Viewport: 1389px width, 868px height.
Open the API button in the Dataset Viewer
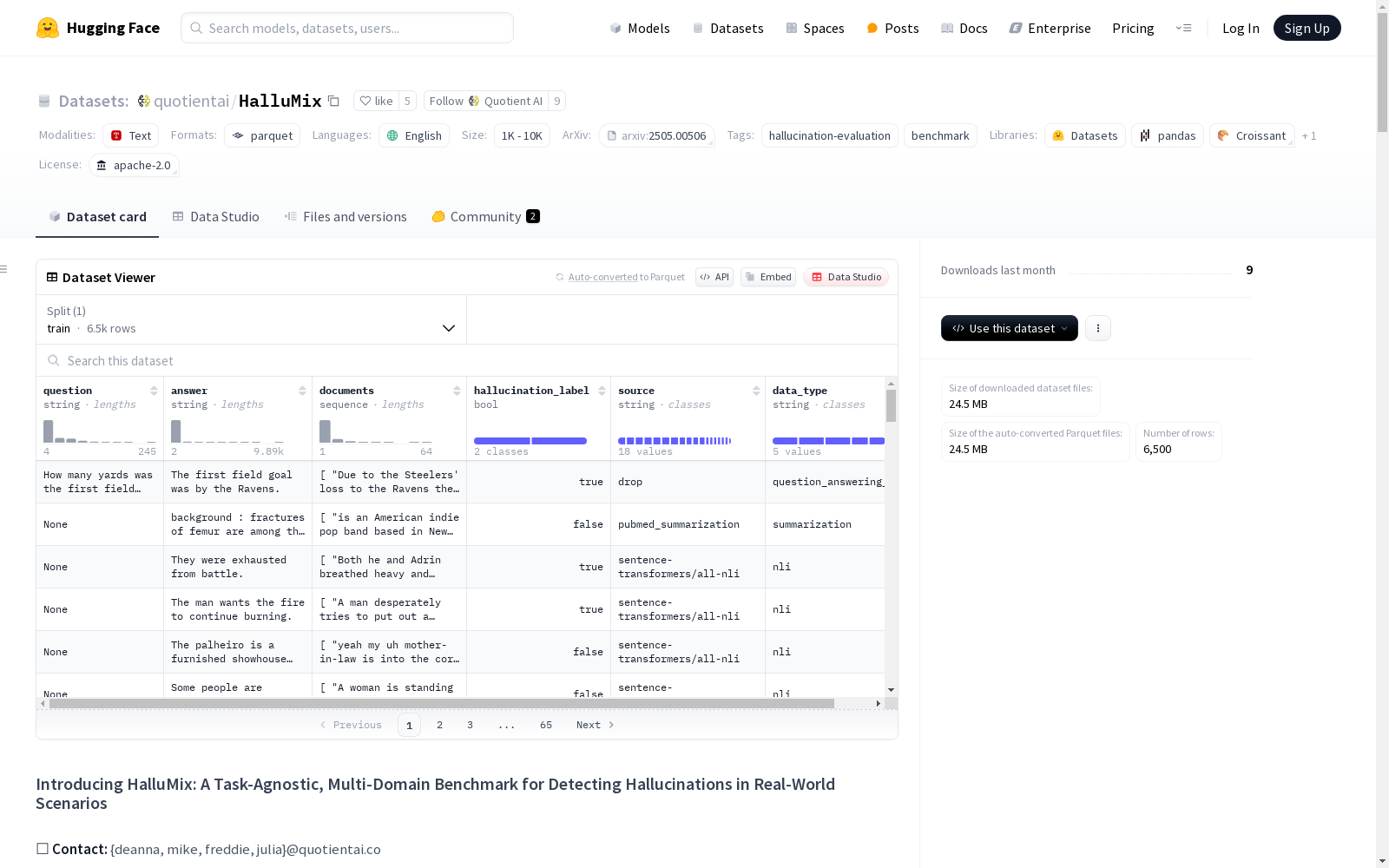714,277
